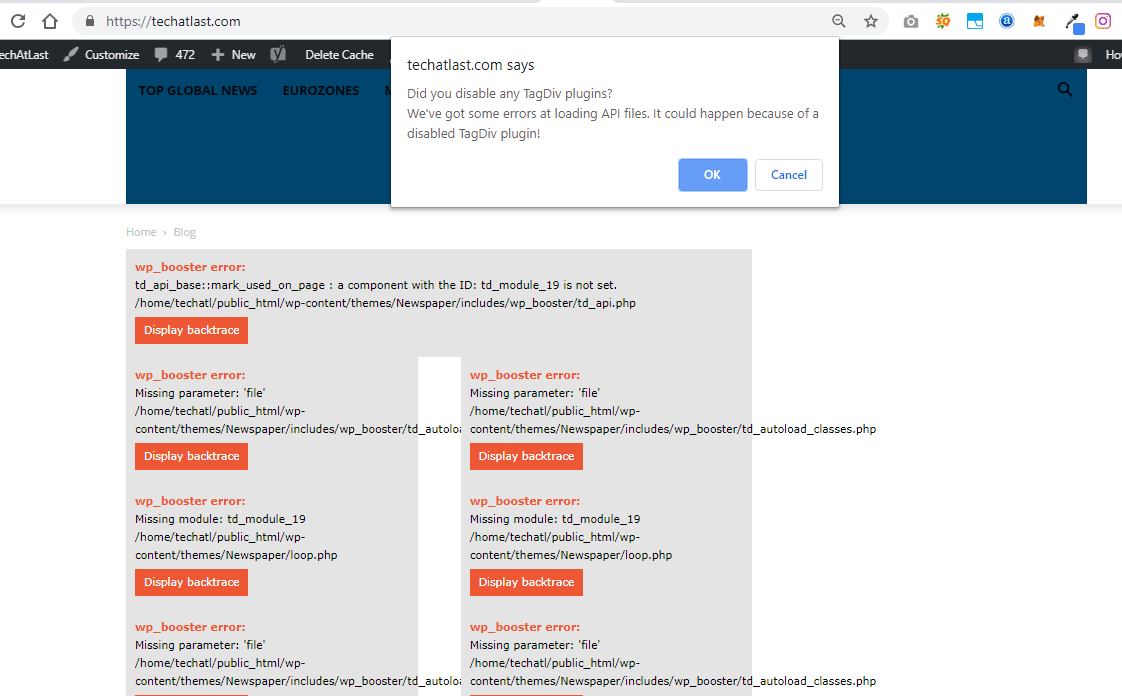
Task: View site security info via lock icon
Action: (89, 21)
